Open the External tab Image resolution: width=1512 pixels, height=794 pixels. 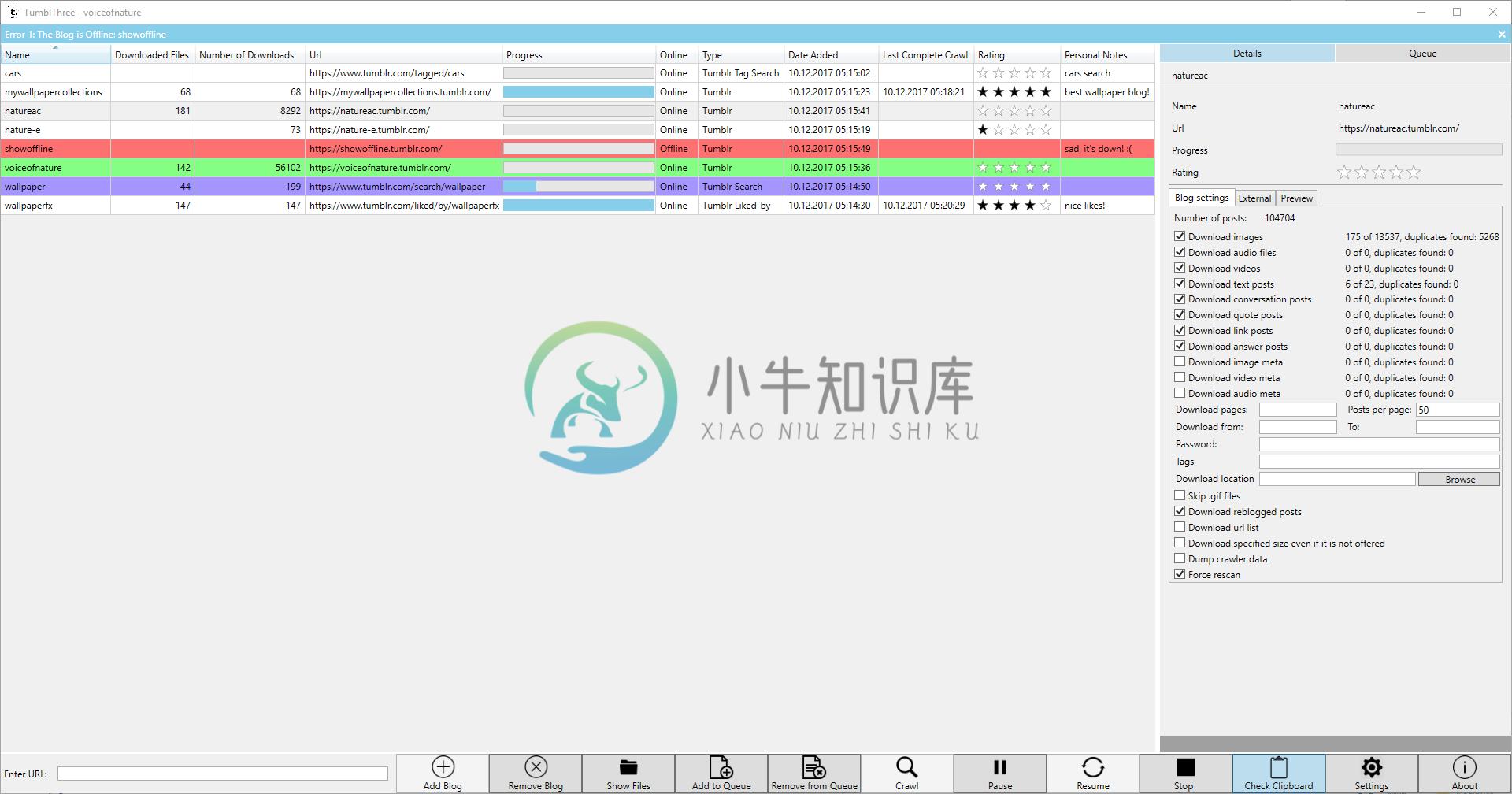point(1254,198)
